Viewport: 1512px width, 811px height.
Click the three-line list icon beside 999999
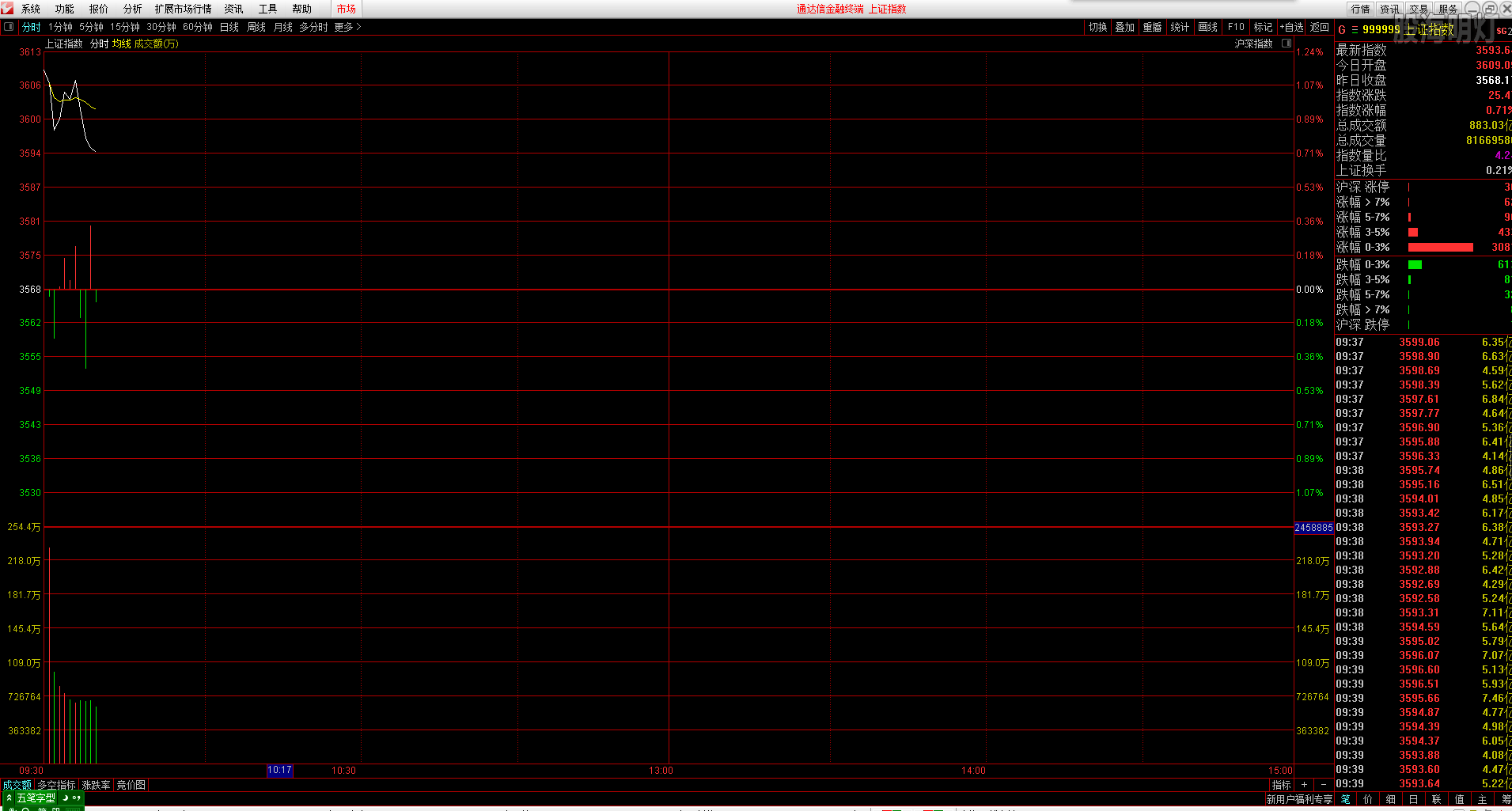(1354, 29)
